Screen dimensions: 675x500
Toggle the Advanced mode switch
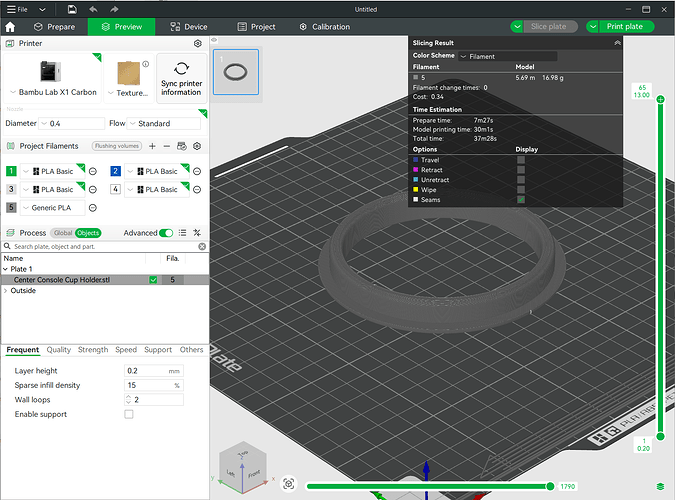tap(166, 233)
